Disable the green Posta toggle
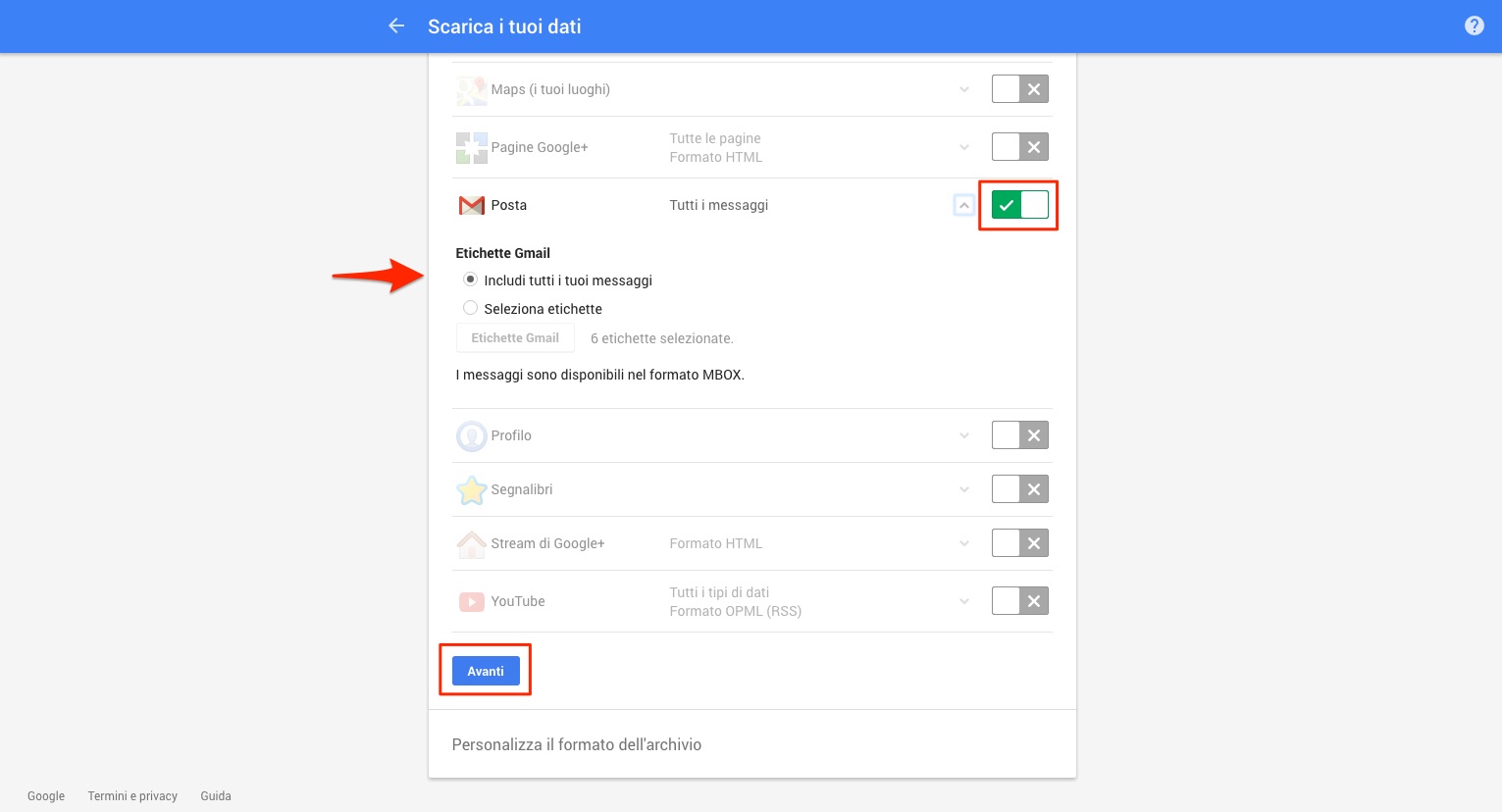The width and height of the screenshot is (1502, 812). (x=1020, y=205)
